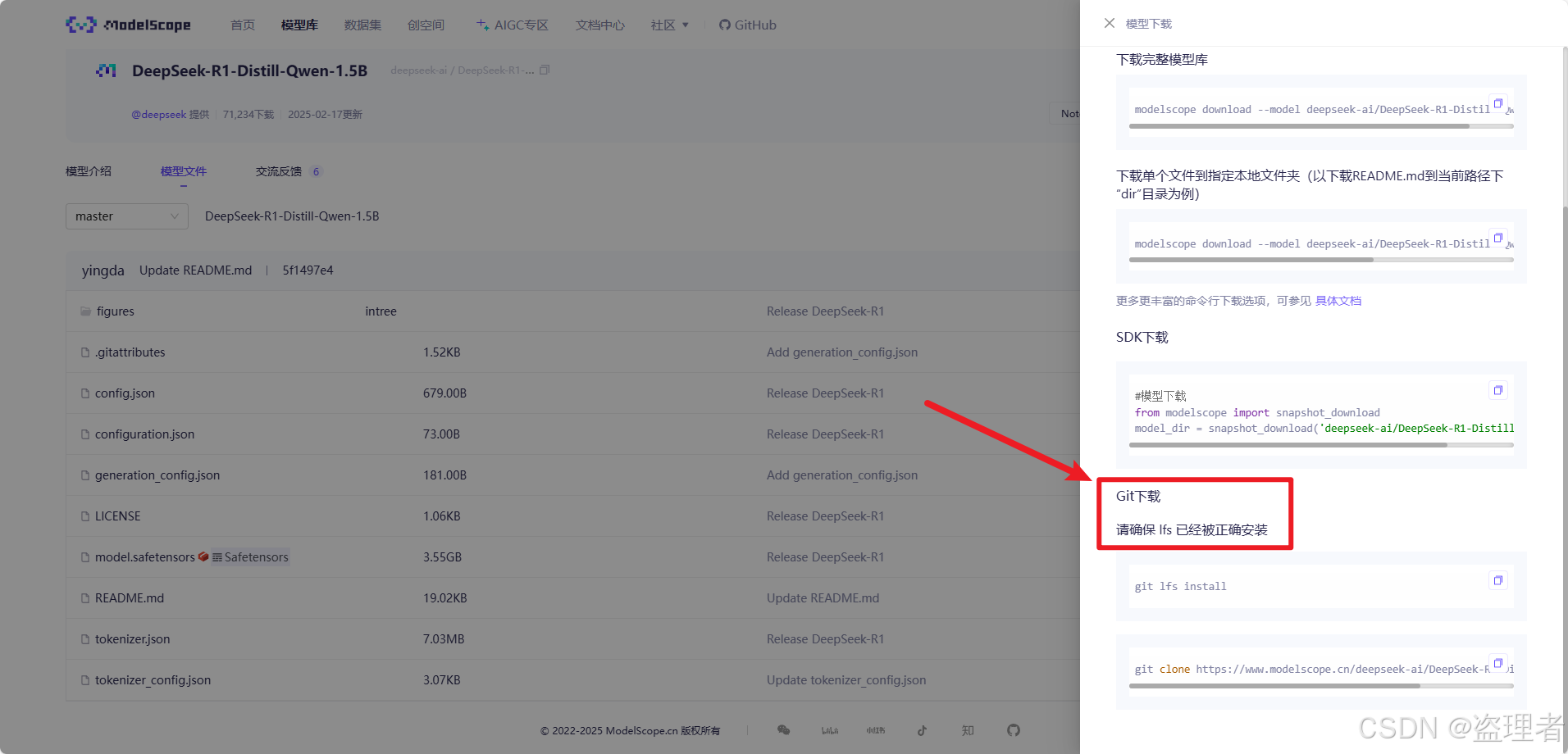Click the Bilibili icon in footer
This screenshot has height=754, width=1568.
coord(830,730)
